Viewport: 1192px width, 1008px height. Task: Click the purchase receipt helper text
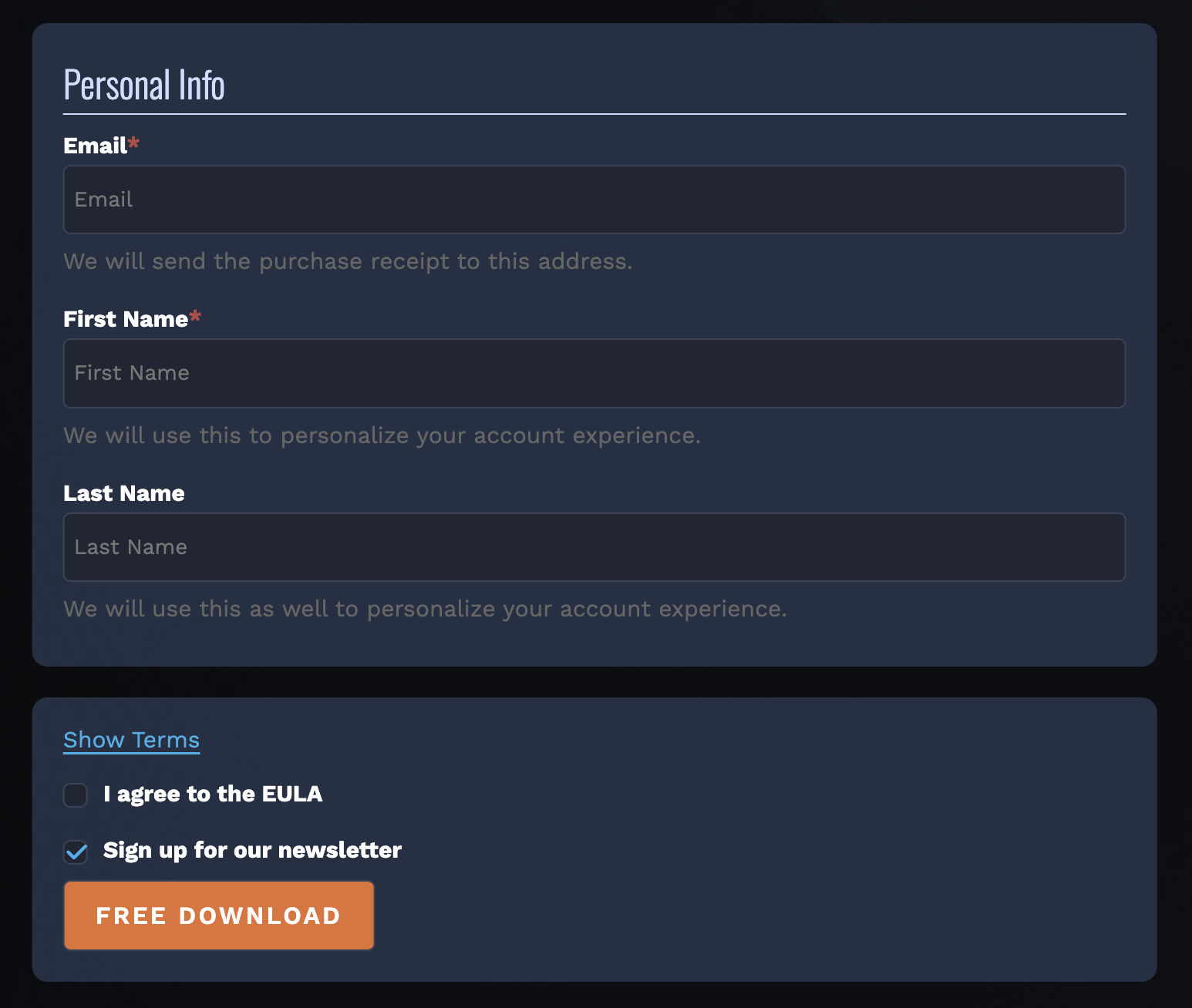point(348,261)
